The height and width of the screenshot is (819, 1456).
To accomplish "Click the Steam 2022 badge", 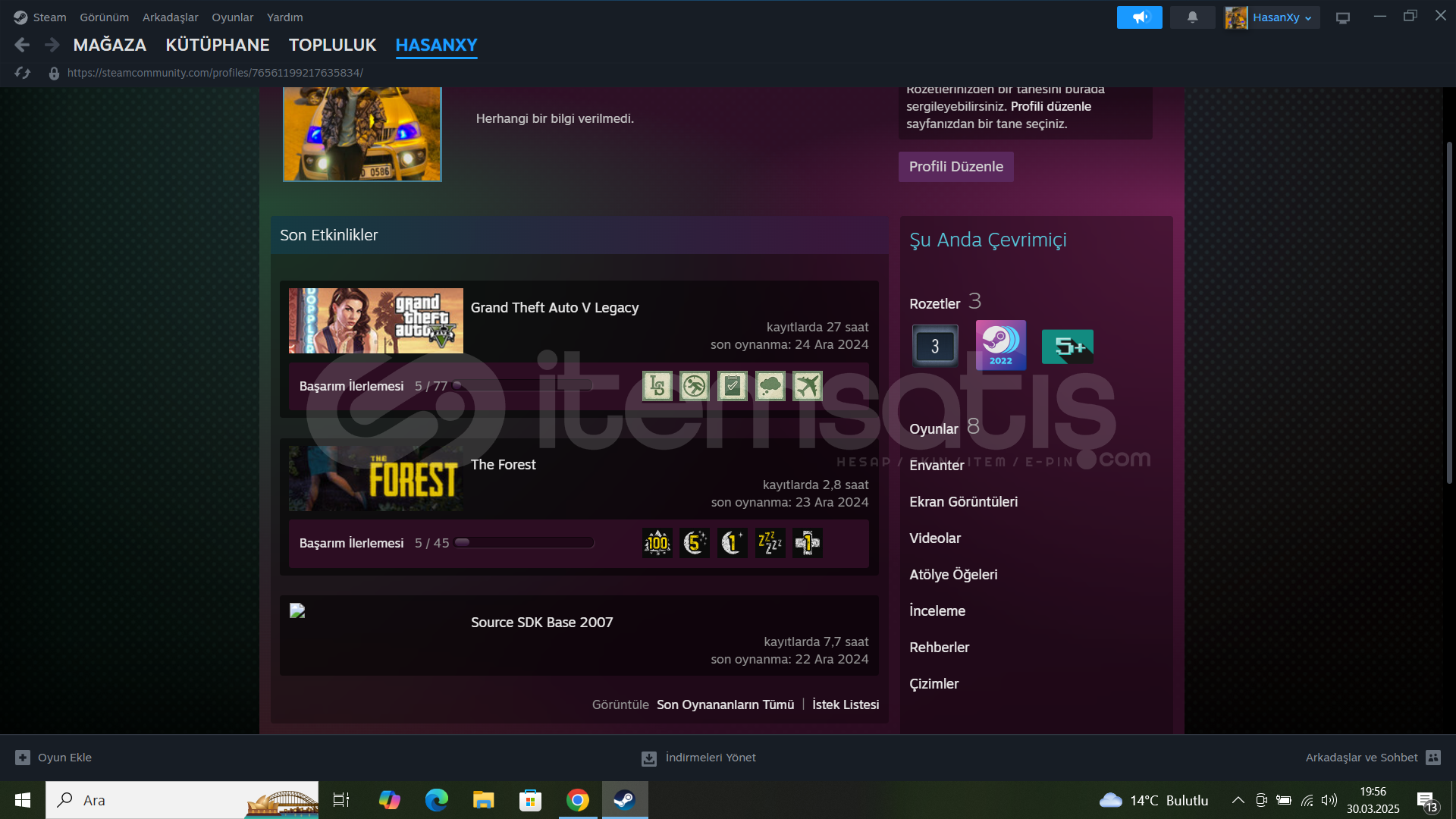I will [1001, 345].
